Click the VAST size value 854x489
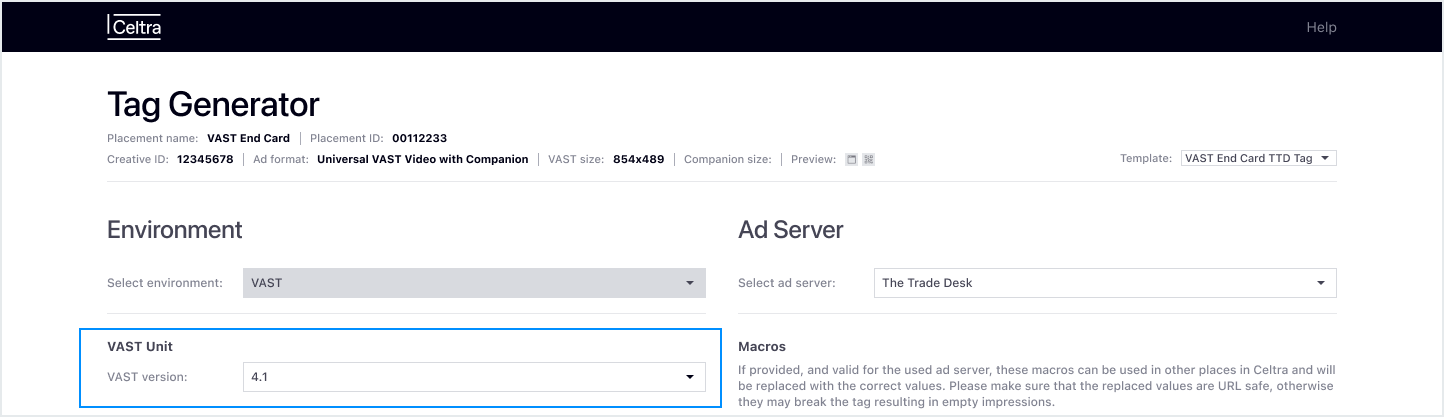Image resolution: width=1444 pixels, height=417 pixels. 638,159
